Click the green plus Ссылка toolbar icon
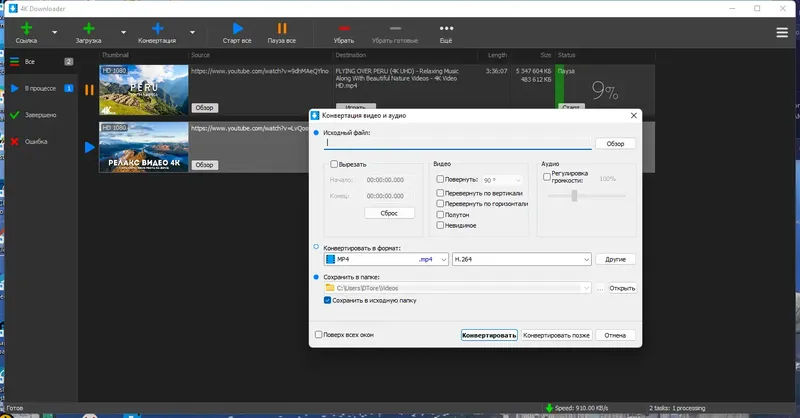 (x=26, y=29)
